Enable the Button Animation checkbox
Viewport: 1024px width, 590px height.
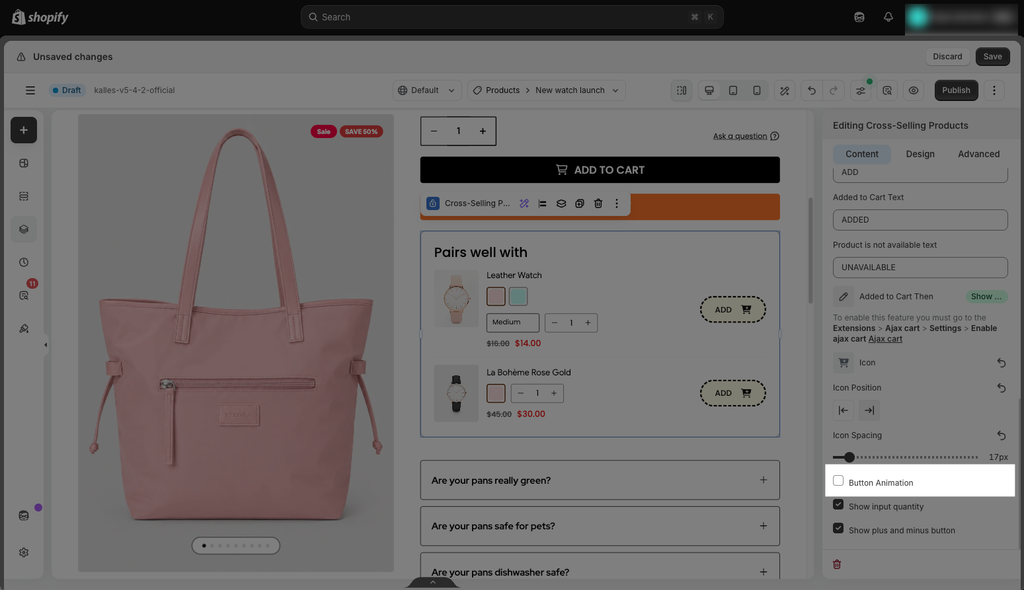(x=838, y=481)
